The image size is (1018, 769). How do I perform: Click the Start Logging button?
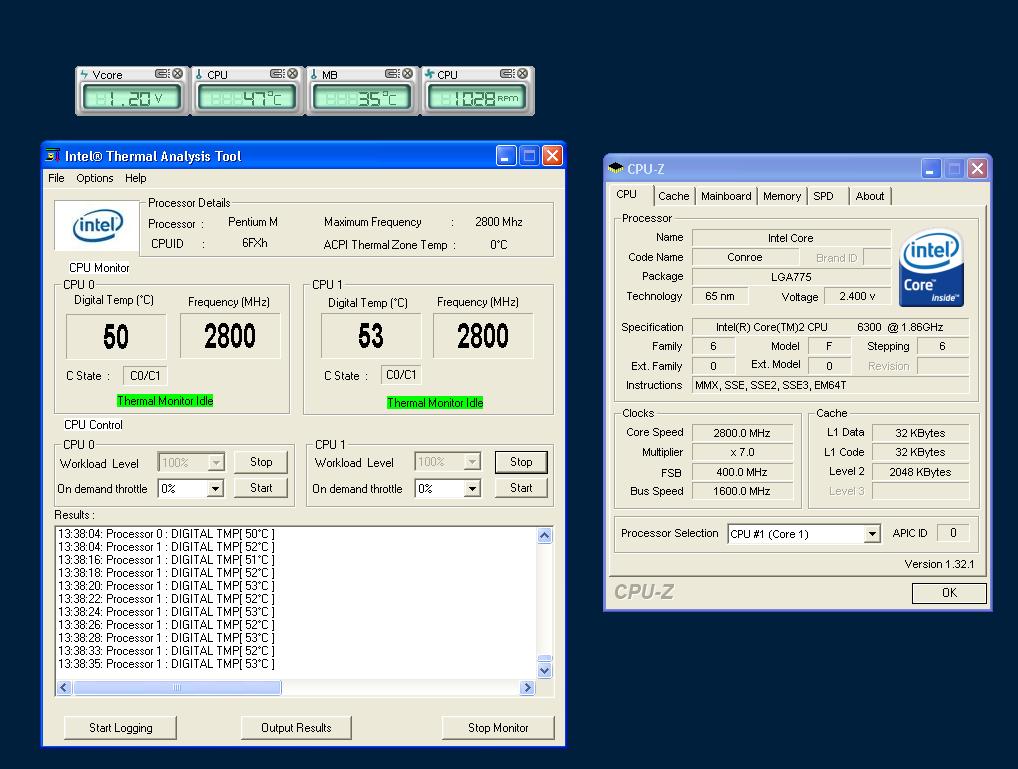click(x=121, y=728)
